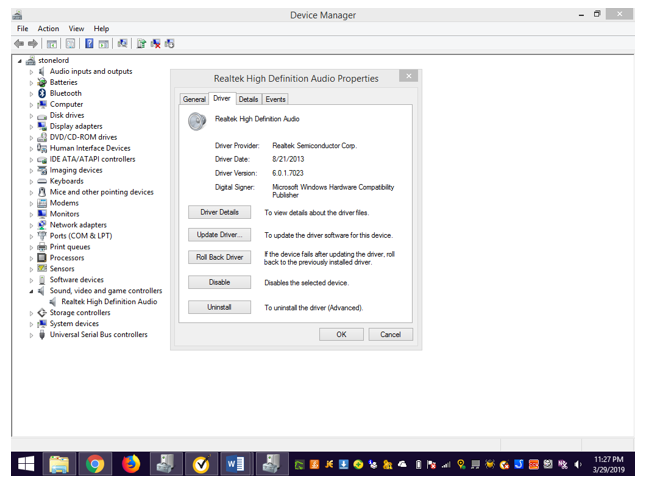Open the Windows Start button
The image size is (645, 486).
pyautogui.click(x=26, y=464)
